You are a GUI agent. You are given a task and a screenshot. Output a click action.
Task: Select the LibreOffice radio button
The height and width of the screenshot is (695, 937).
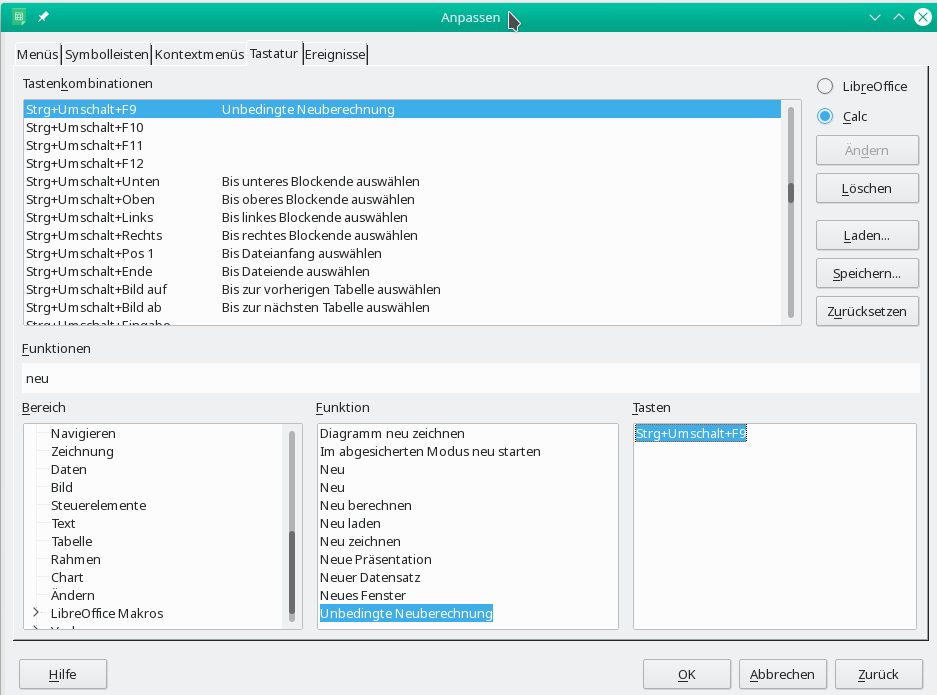(862, 87)
